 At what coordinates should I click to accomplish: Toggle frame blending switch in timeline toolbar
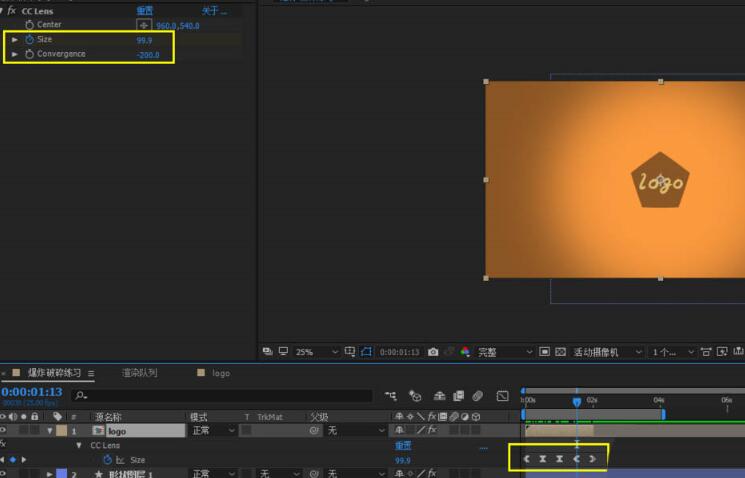click(458, 396)
